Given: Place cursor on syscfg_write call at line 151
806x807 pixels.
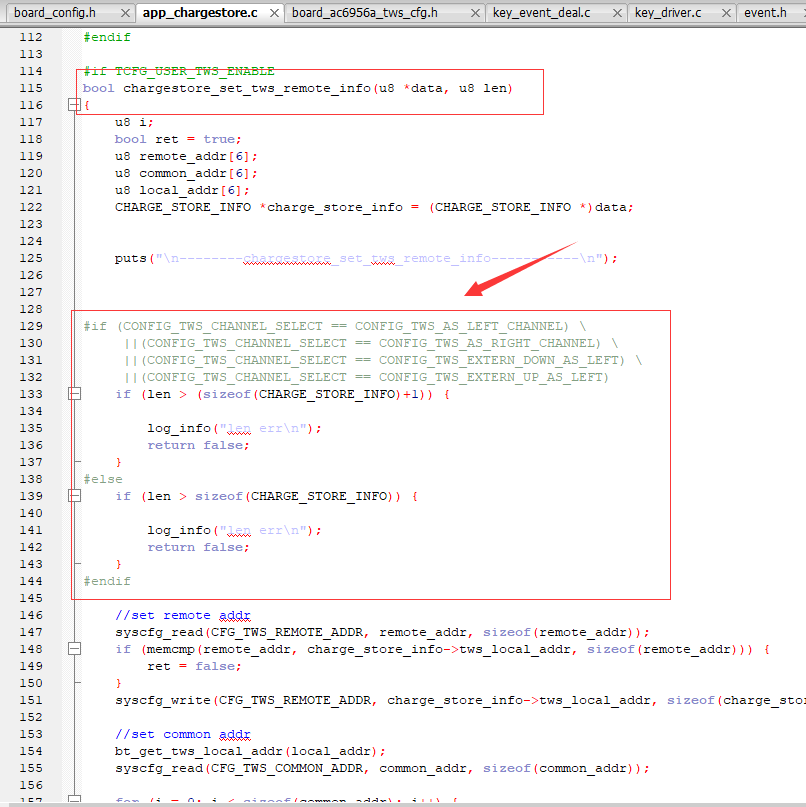Looking at the screenshot, I should point(163,700).
